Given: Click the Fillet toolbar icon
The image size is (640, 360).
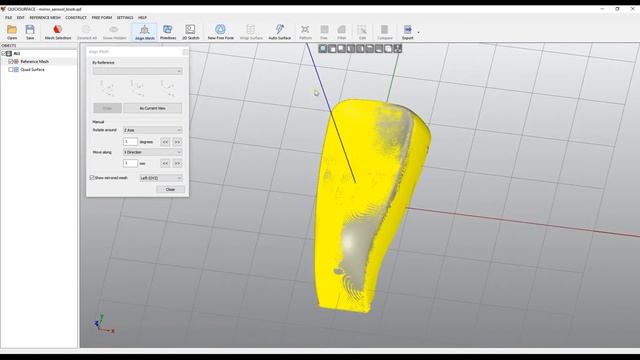Looking at the screenshot, I should point(342,30).
